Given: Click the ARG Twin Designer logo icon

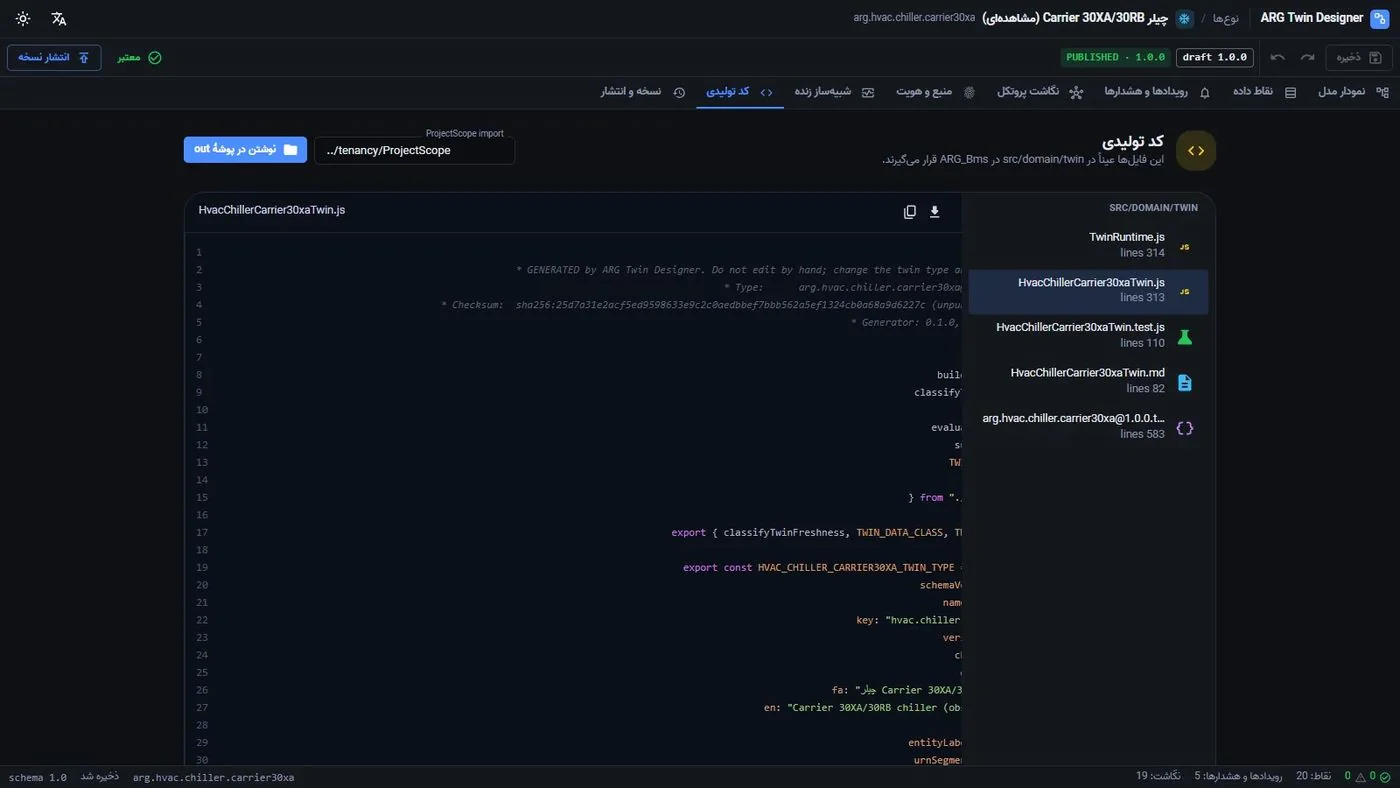Looking at the screenshot, I should [1380, 18].
